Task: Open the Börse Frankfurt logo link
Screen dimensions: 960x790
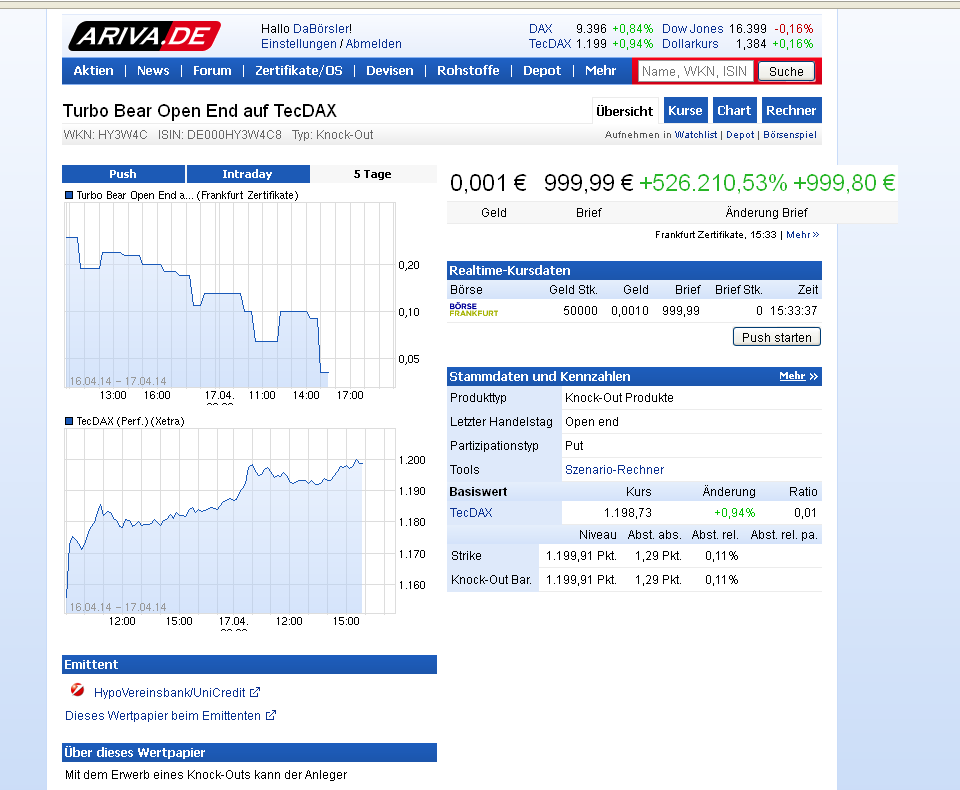Action: 474,309
